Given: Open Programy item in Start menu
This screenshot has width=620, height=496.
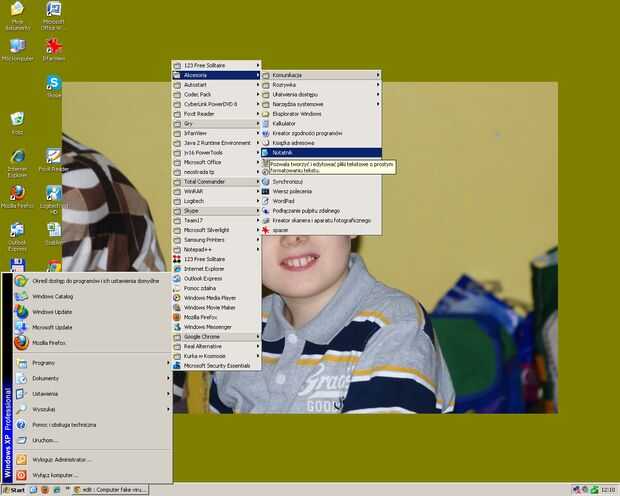Looking at the screenshot, I should [92, 363].
